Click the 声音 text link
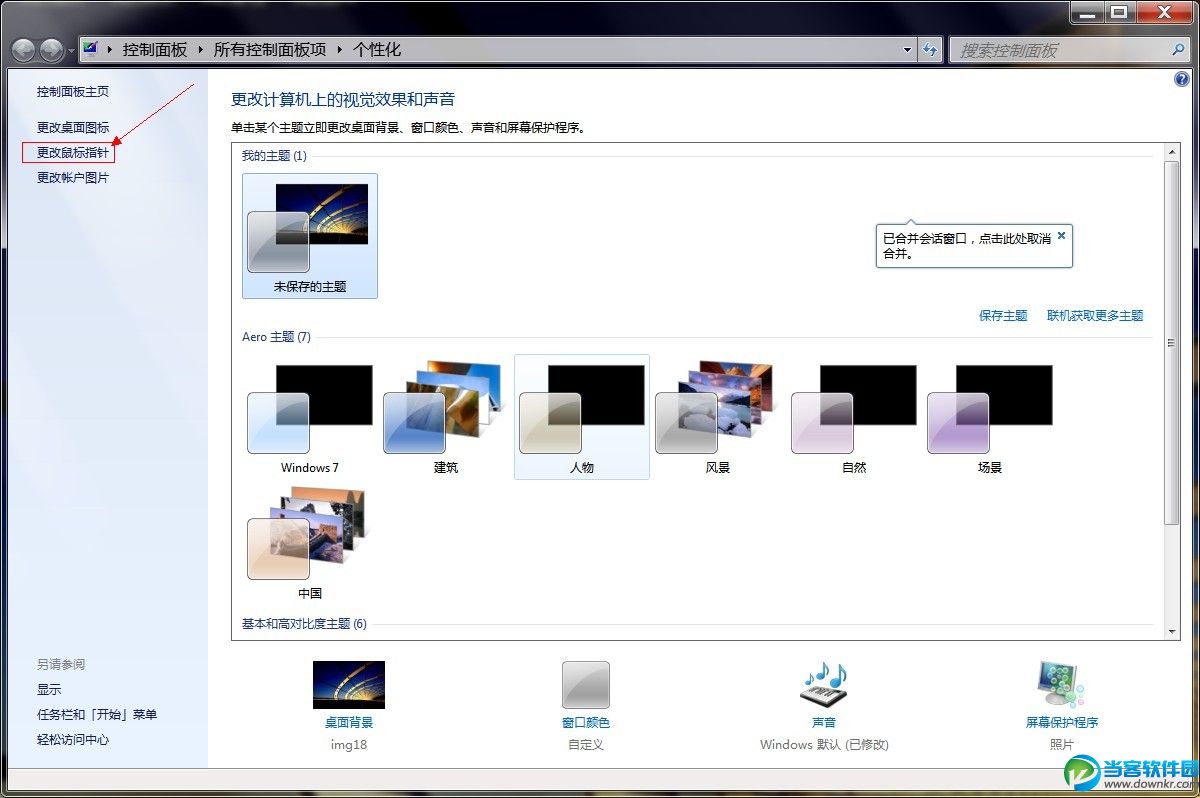 tap(824, 722)
